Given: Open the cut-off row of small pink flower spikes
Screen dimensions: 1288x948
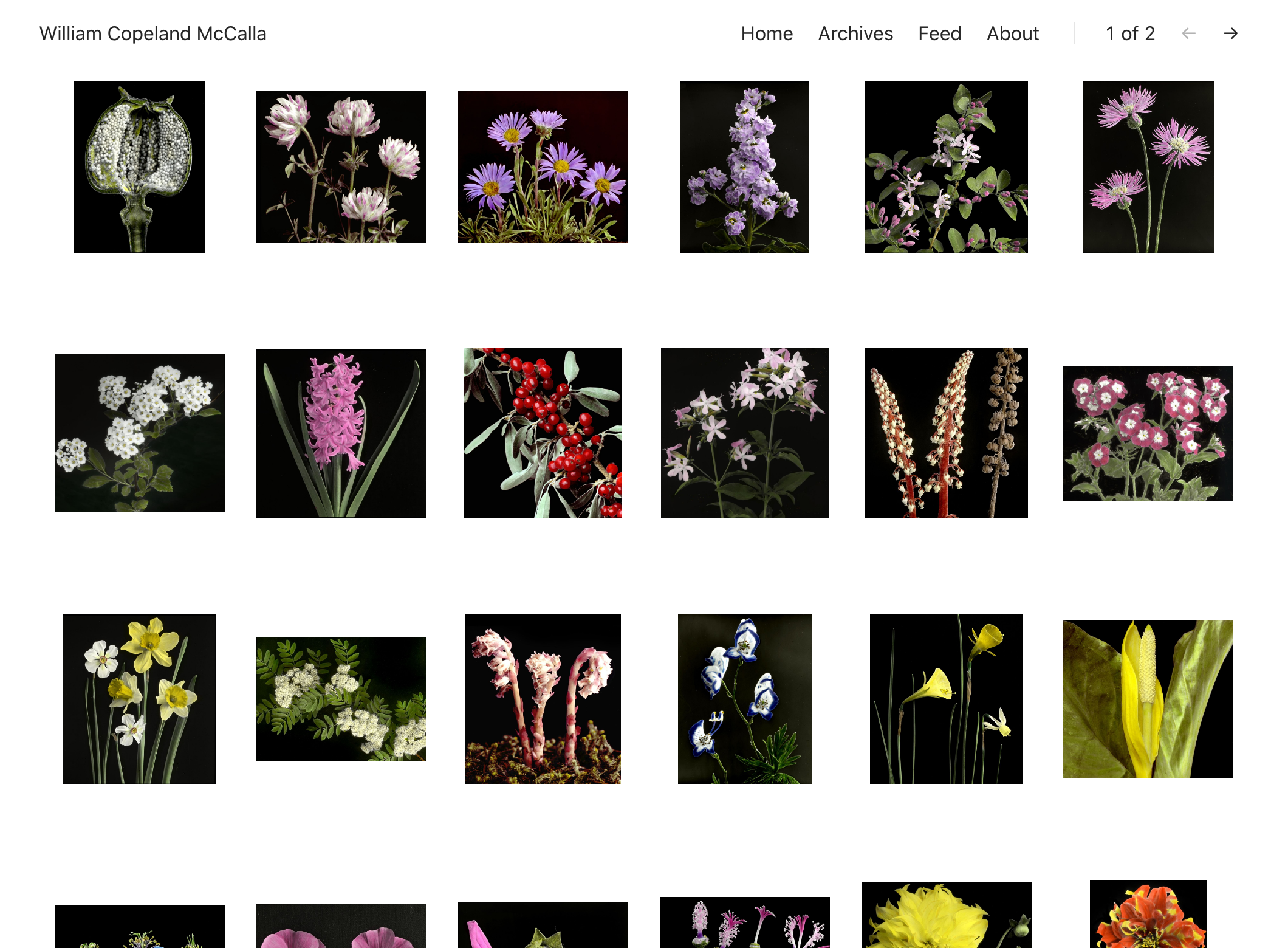Looking at the screenshot, I should [x=745, y=922].
